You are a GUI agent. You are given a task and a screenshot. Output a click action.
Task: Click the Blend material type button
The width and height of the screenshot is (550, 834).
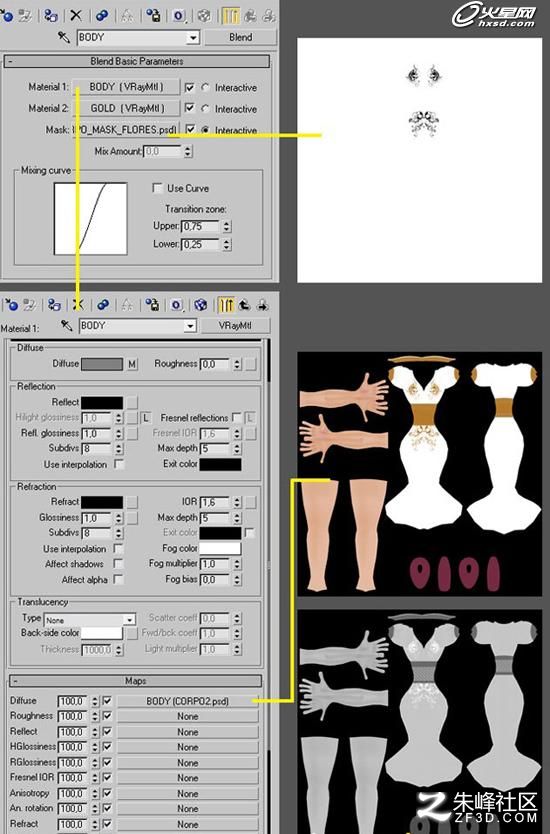tap(240, 37)
